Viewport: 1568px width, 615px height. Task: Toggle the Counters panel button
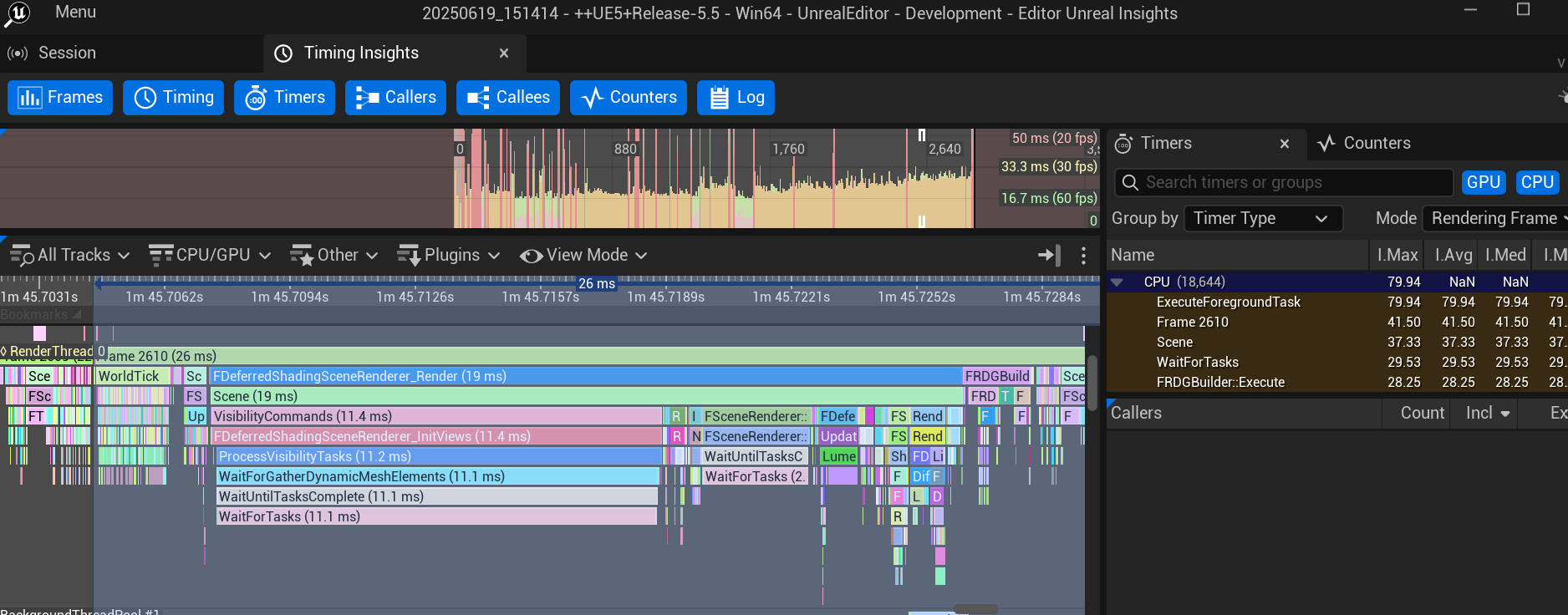tap(629, 98)
